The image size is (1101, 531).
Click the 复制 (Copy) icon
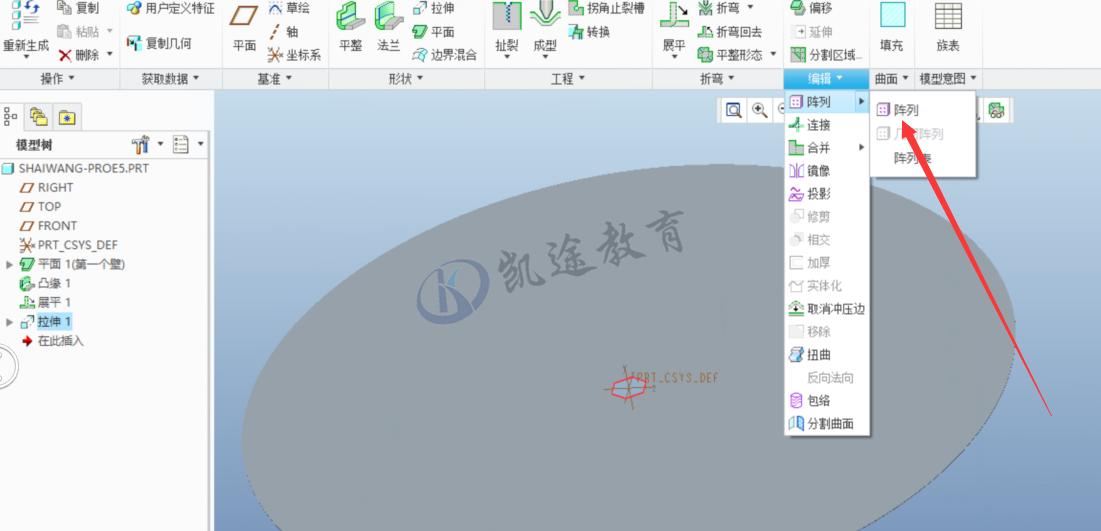(x=65, y=8)
